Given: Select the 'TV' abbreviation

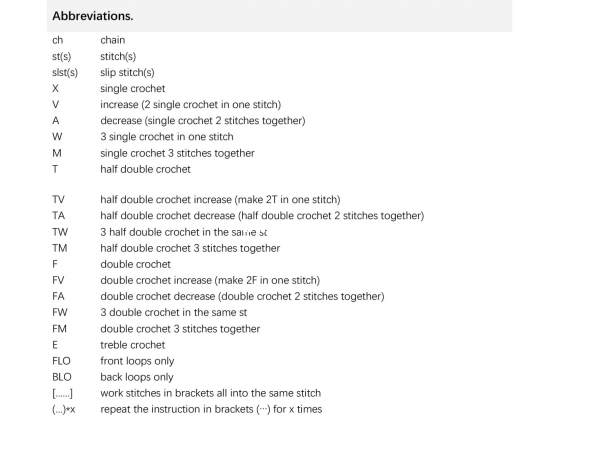Looking at the screenshot, I should [x=58, y=199].
